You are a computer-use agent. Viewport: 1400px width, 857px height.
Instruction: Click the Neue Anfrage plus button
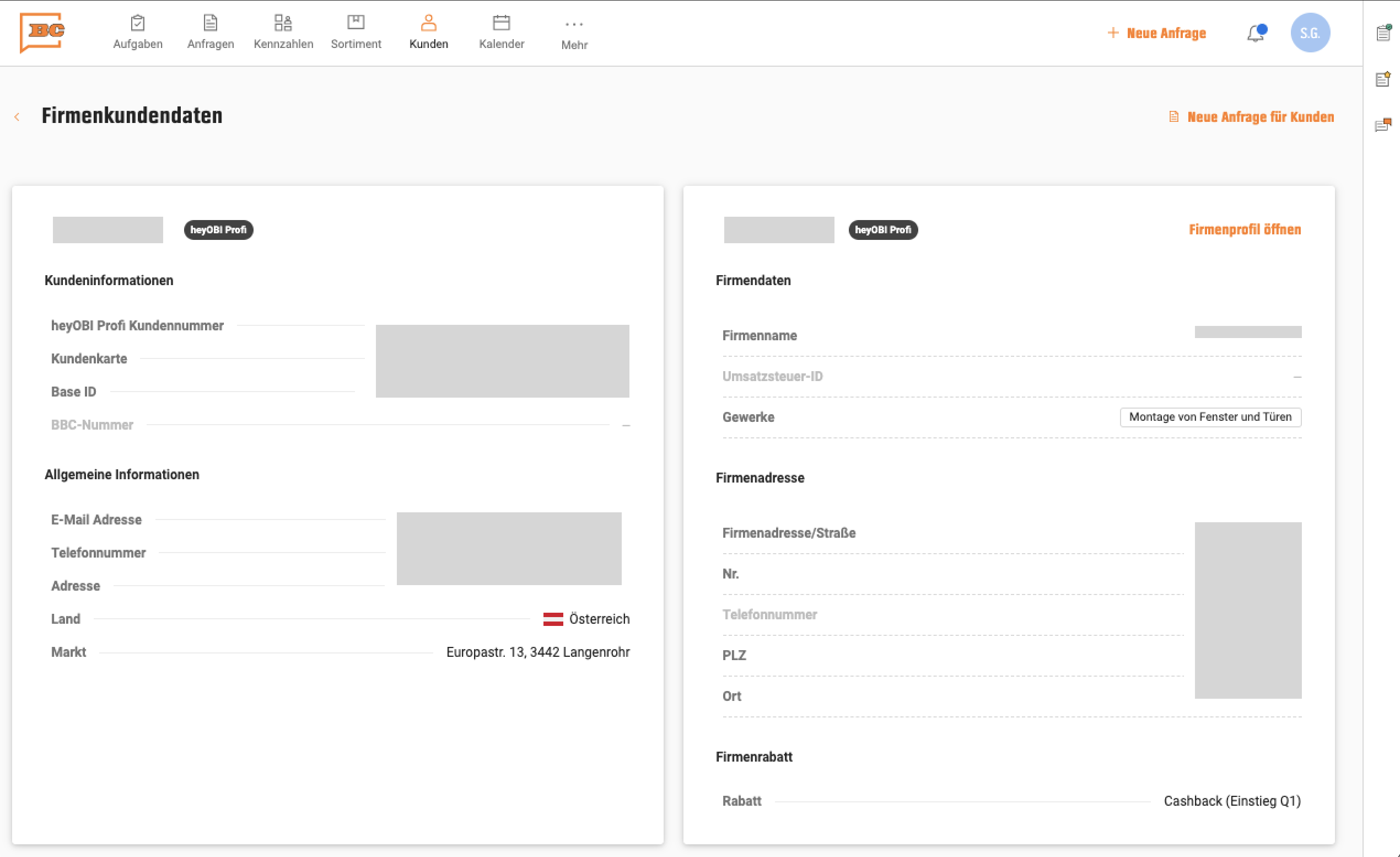point(1157,34)
